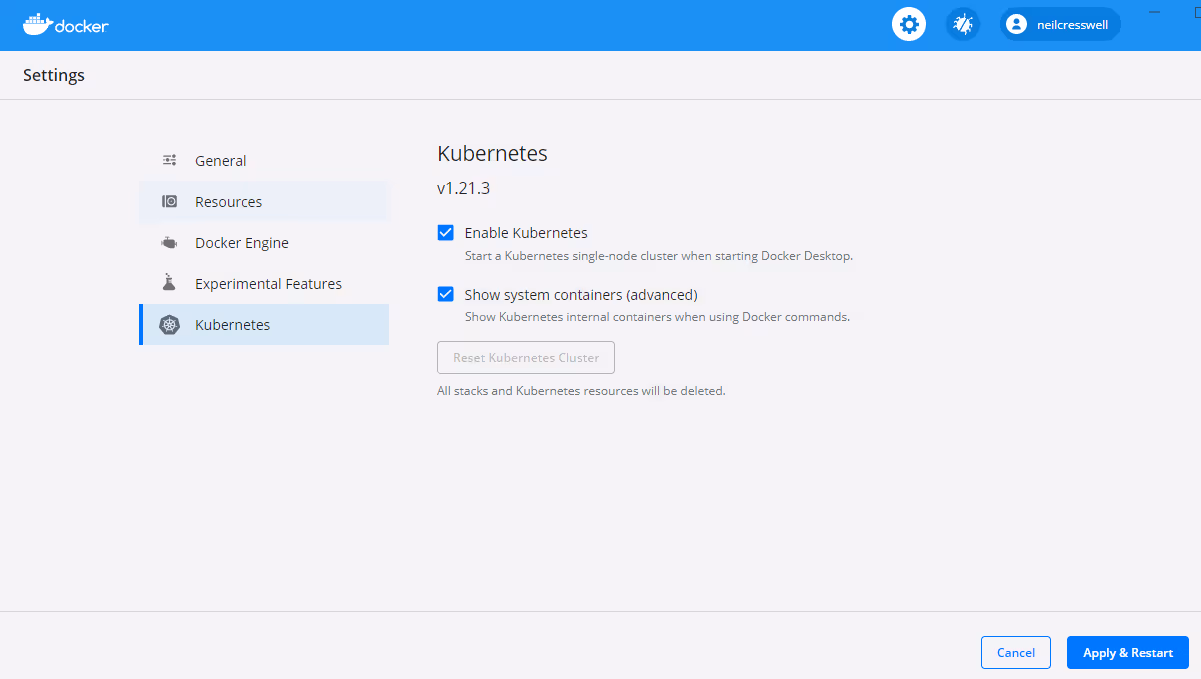Viewport: 1201px width, 679px height.
Task: Open the neilcresswell account menu
Action: (x=1061, y=24)
